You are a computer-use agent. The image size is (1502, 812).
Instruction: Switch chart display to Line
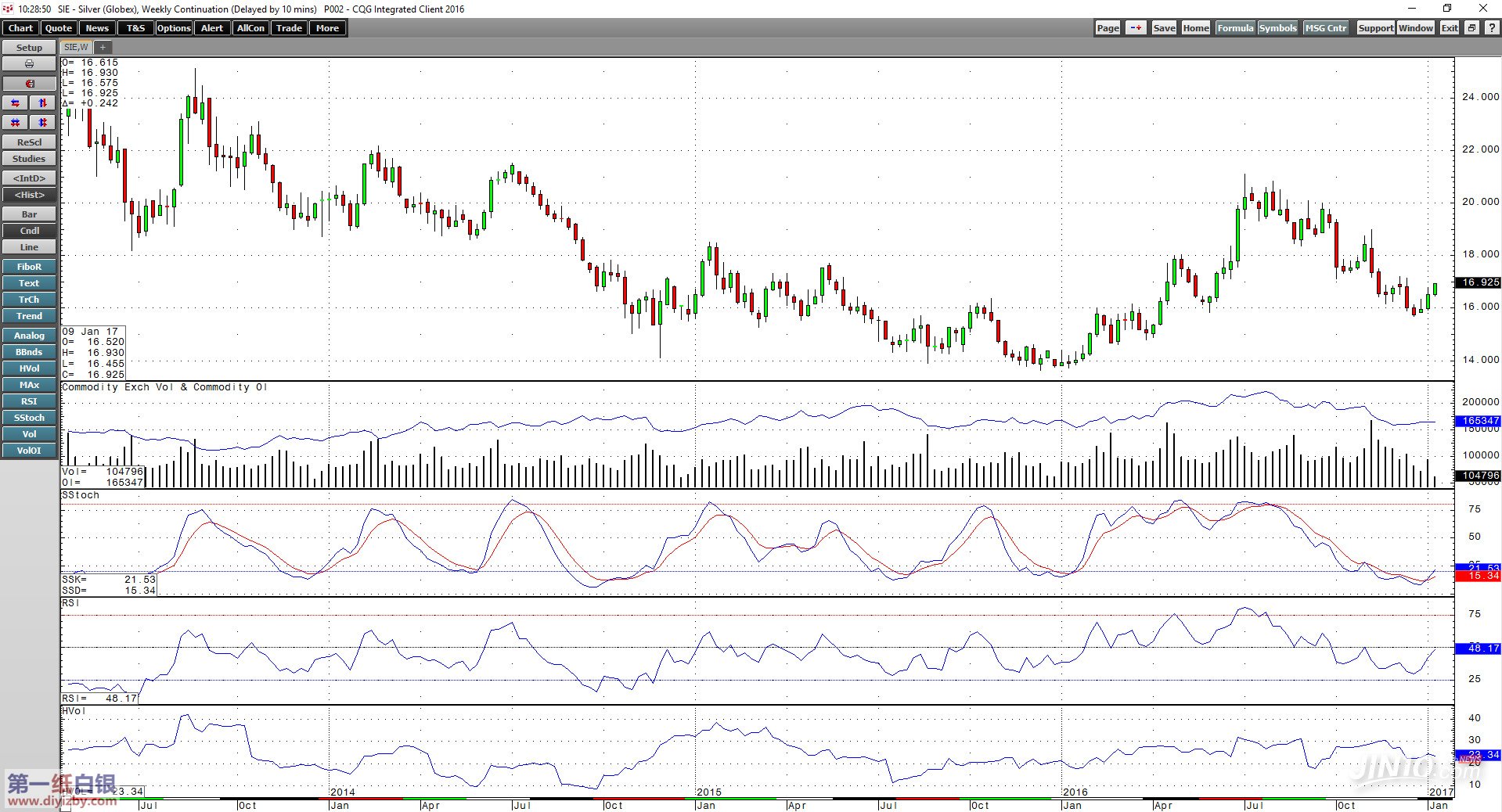pyautogui.click(x=29, y=247)
